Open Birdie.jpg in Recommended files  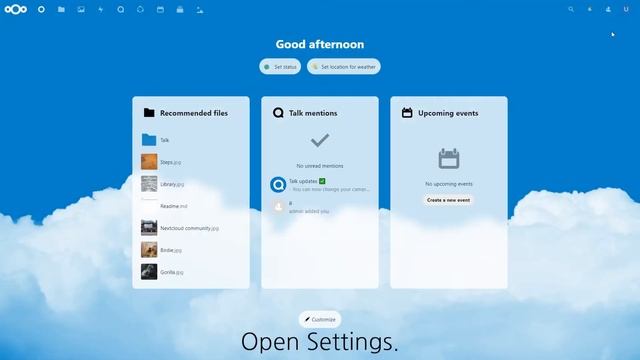[191, 250]
